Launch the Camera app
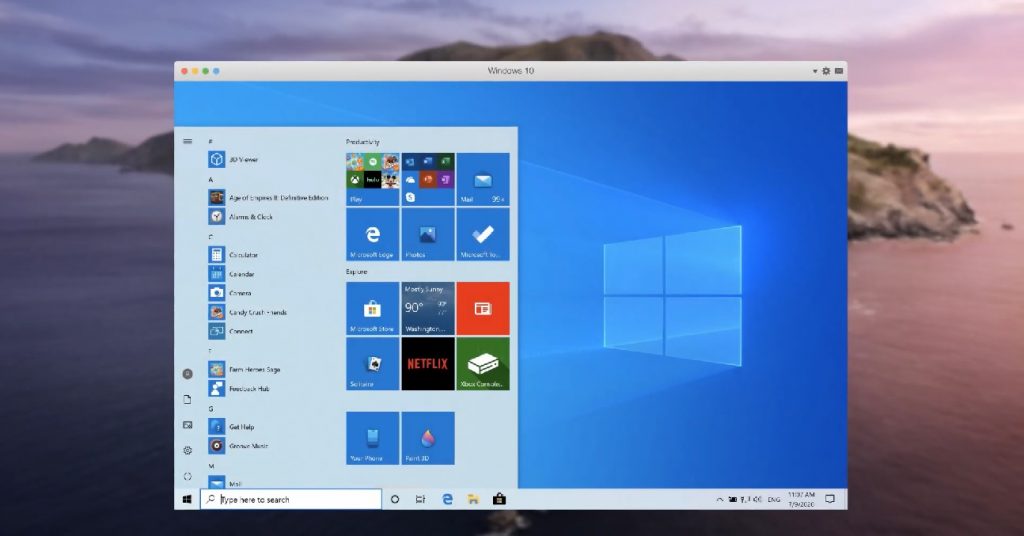 coord(230,293)
